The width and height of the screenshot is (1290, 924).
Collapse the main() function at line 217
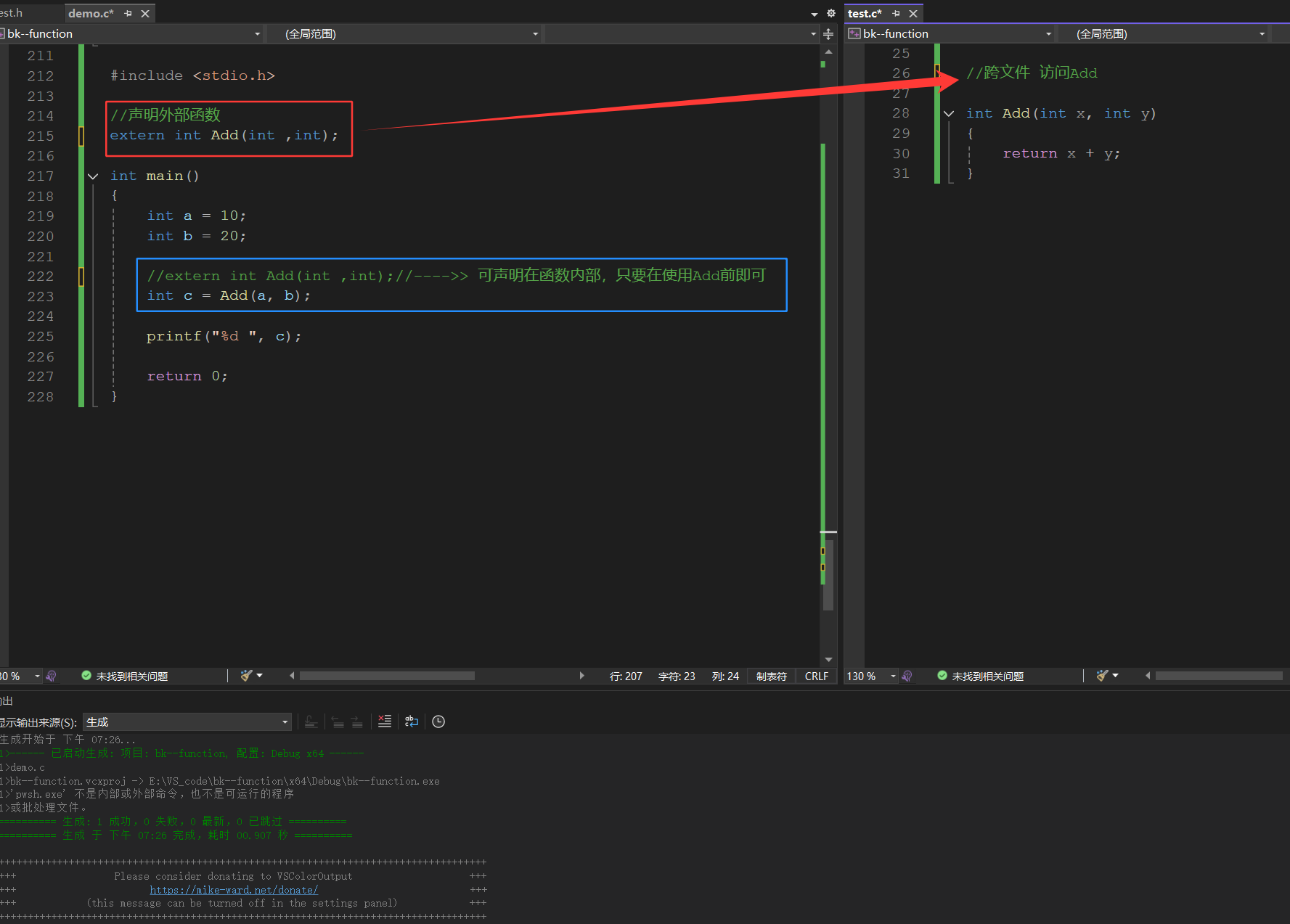click(x=93, y=176)
